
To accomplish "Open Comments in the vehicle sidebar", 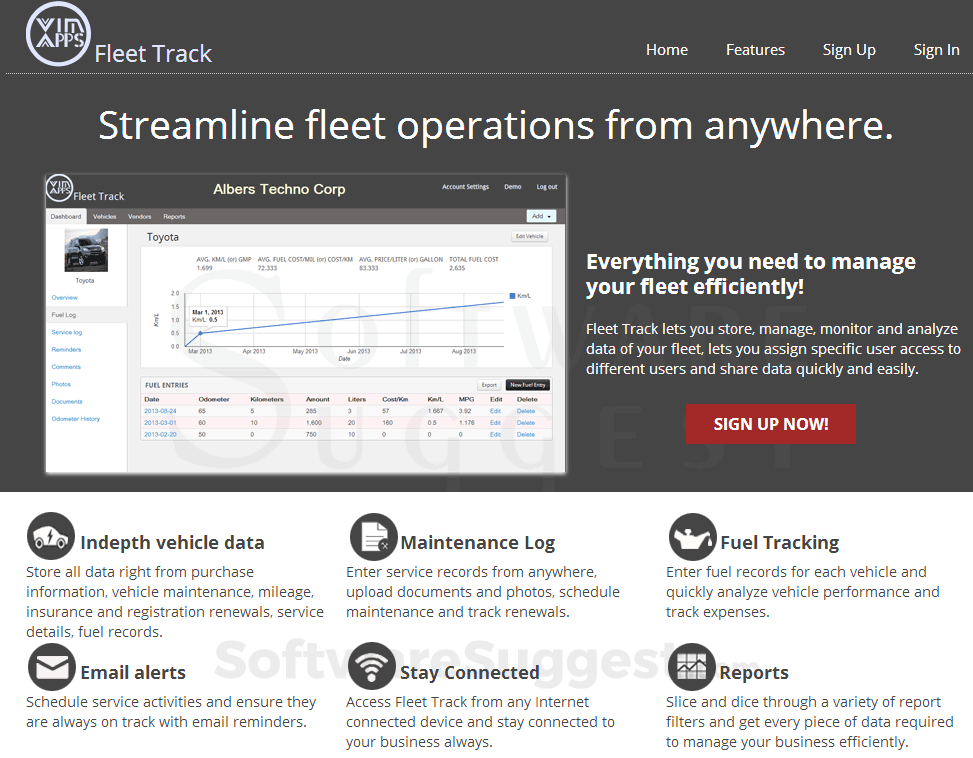I will tap(66, 367).
